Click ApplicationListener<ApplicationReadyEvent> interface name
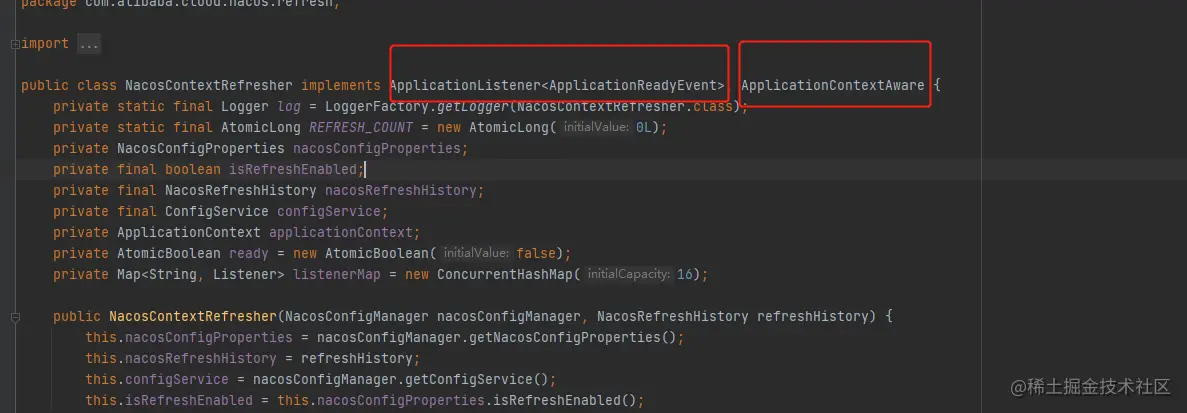1187x413 pixels. [x=557, y=85]
